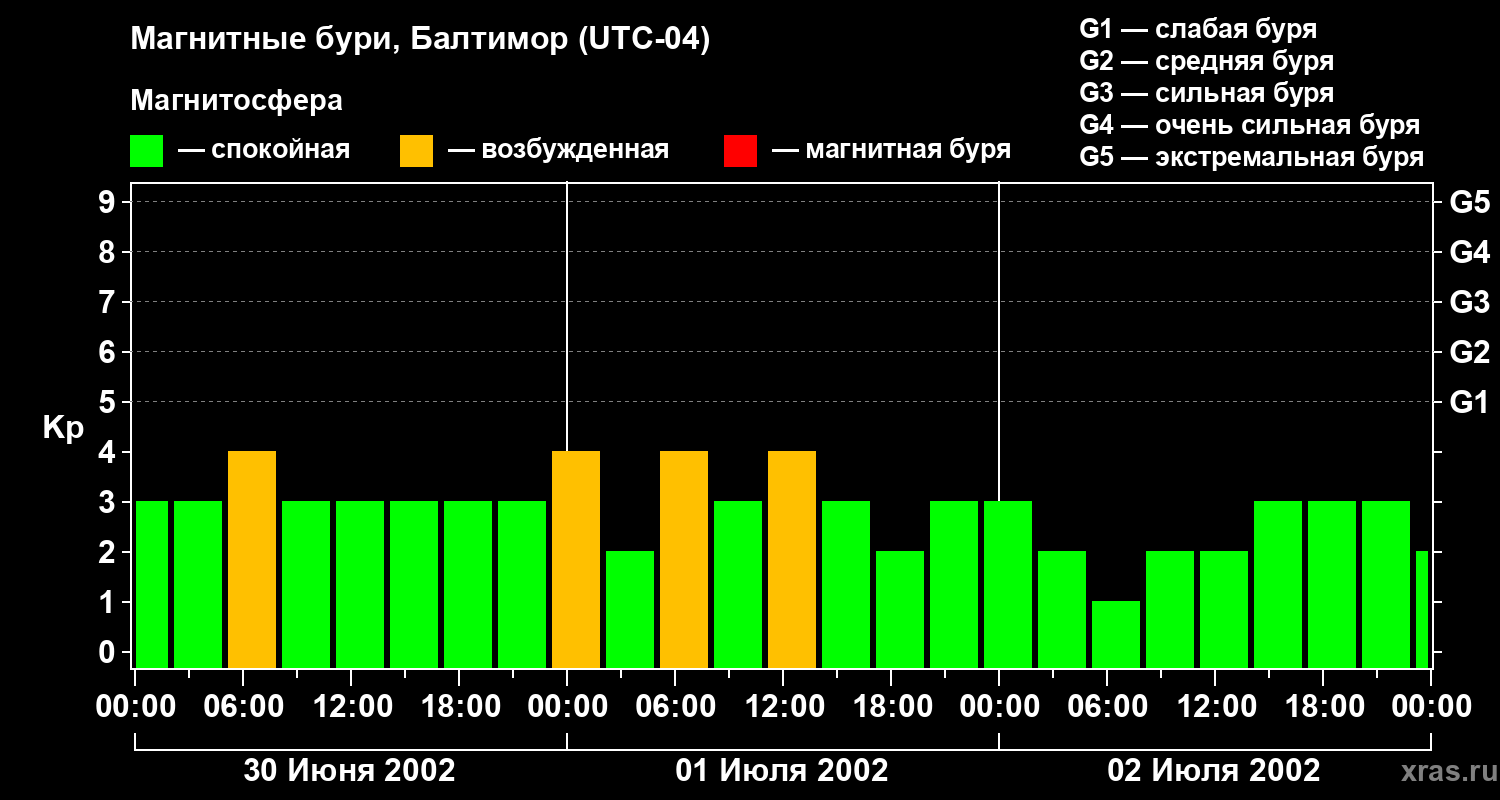Click the '— магнитная буря' legend label
1500x800 pixels.
pyautogui.click(x=891, y=151)
